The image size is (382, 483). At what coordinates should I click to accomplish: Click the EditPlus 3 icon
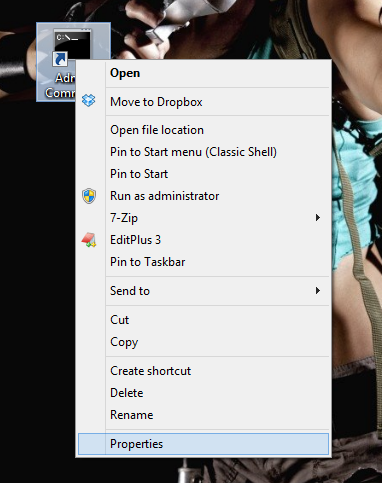(x=89, y=240)
